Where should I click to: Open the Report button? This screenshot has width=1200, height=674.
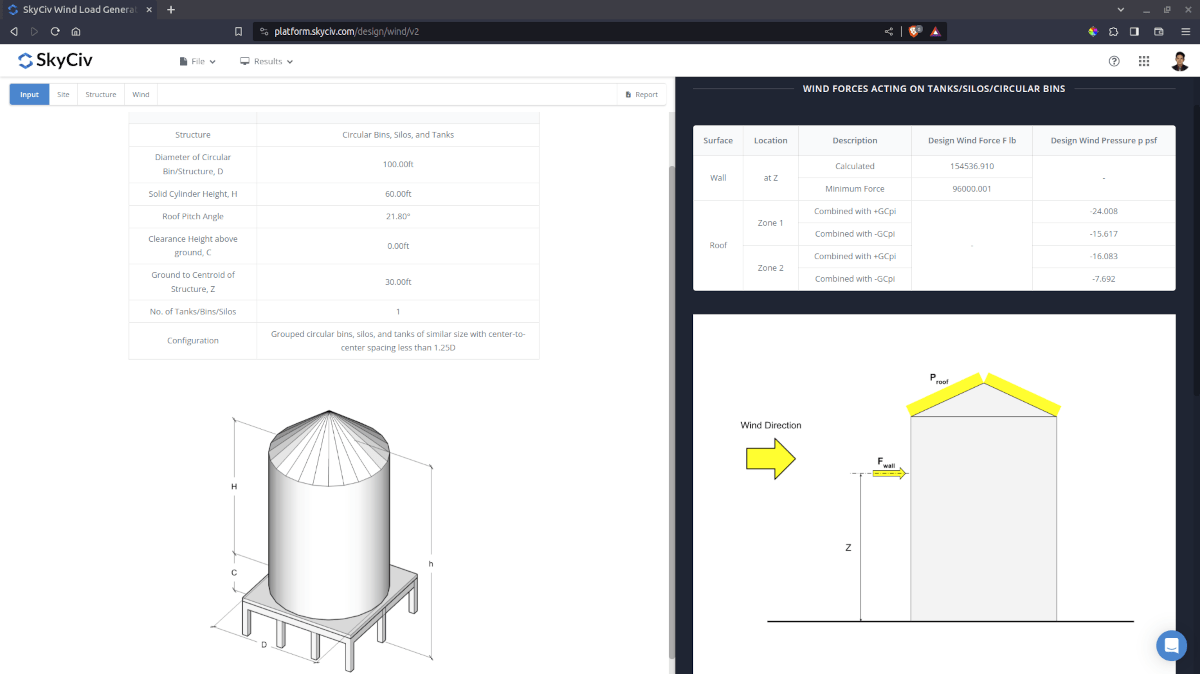(641, 94)
